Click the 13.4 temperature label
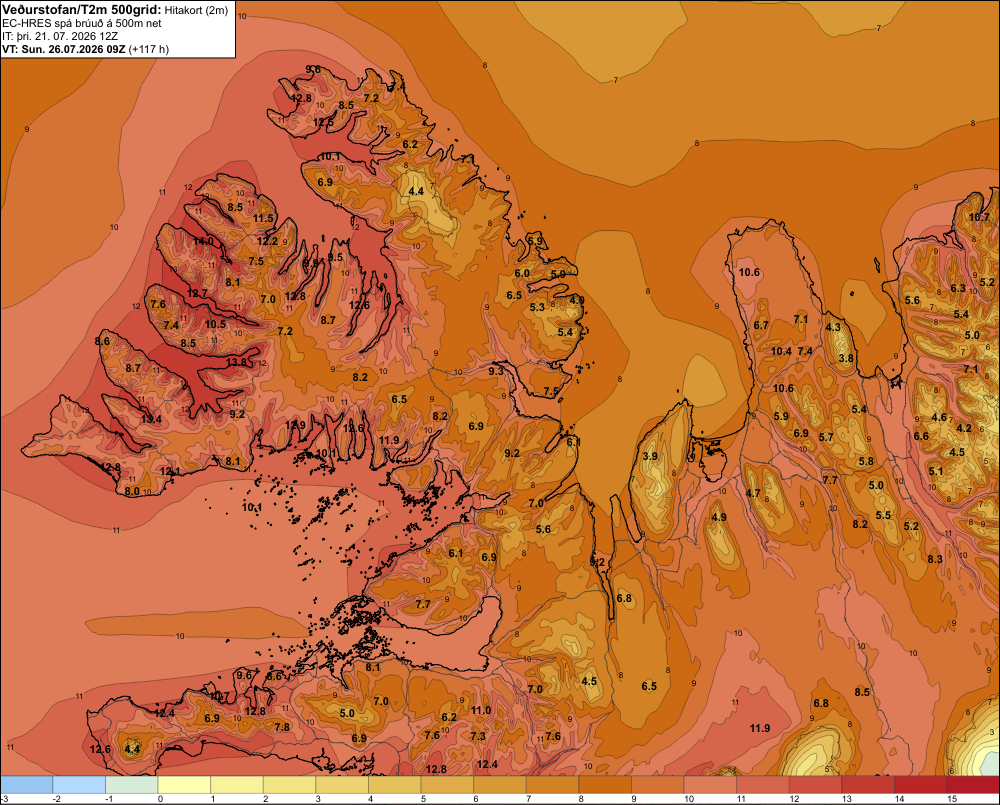The height and width of the screenshot is (805, 1000). tap(151, 419)
